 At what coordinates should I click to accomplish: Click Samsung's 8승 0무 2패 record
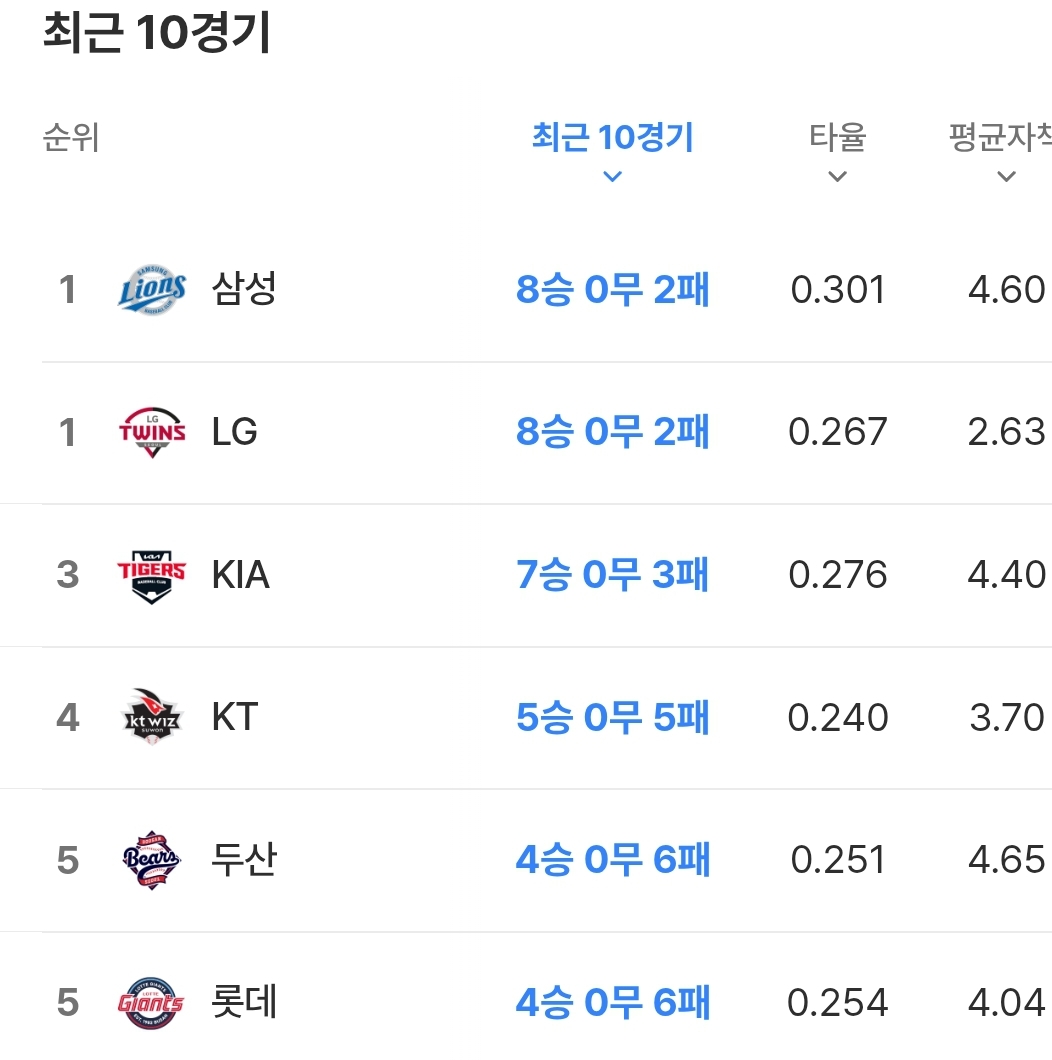pos(613,290)
